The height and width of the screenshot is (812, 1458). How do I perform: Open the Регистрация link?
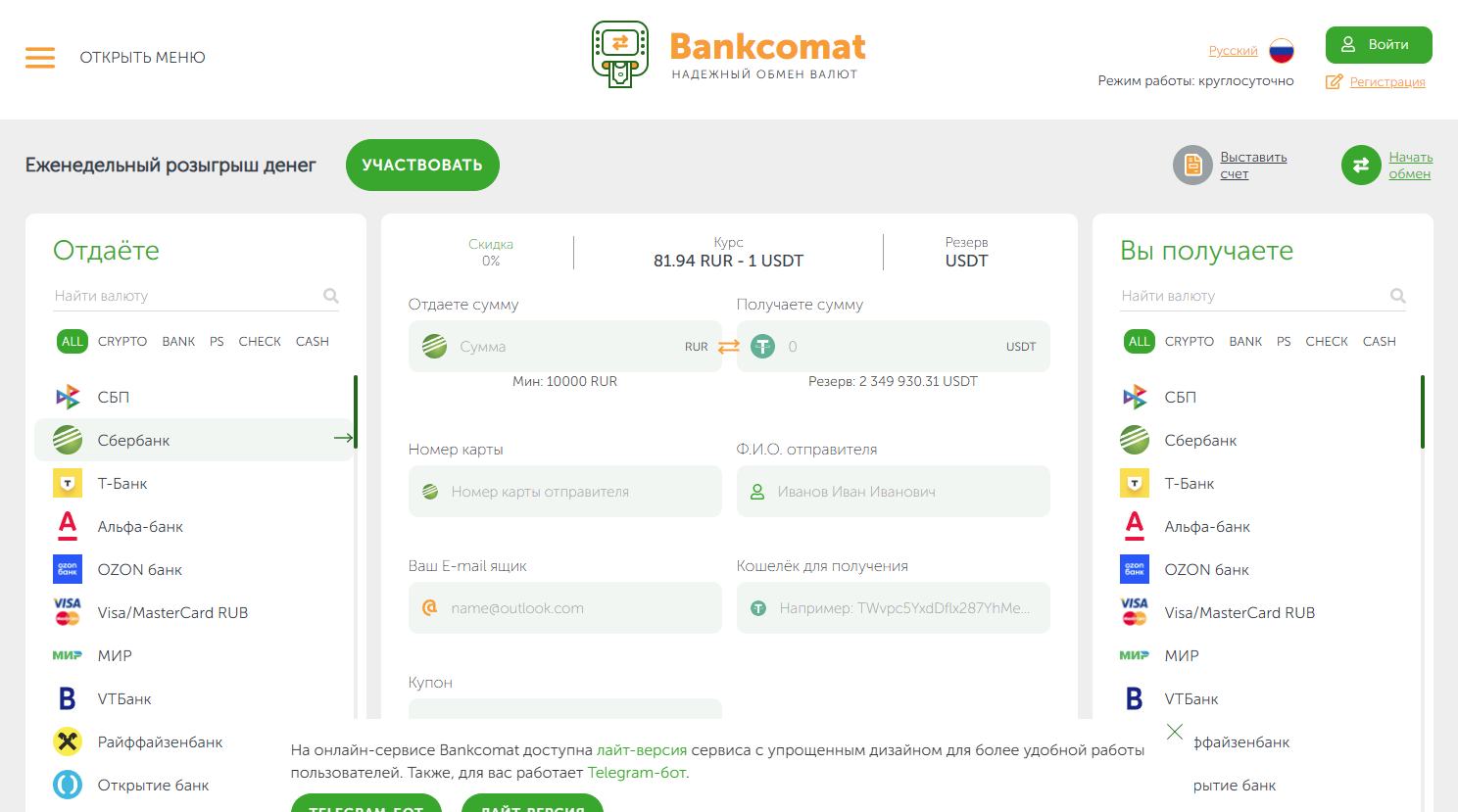[1388, 81]
